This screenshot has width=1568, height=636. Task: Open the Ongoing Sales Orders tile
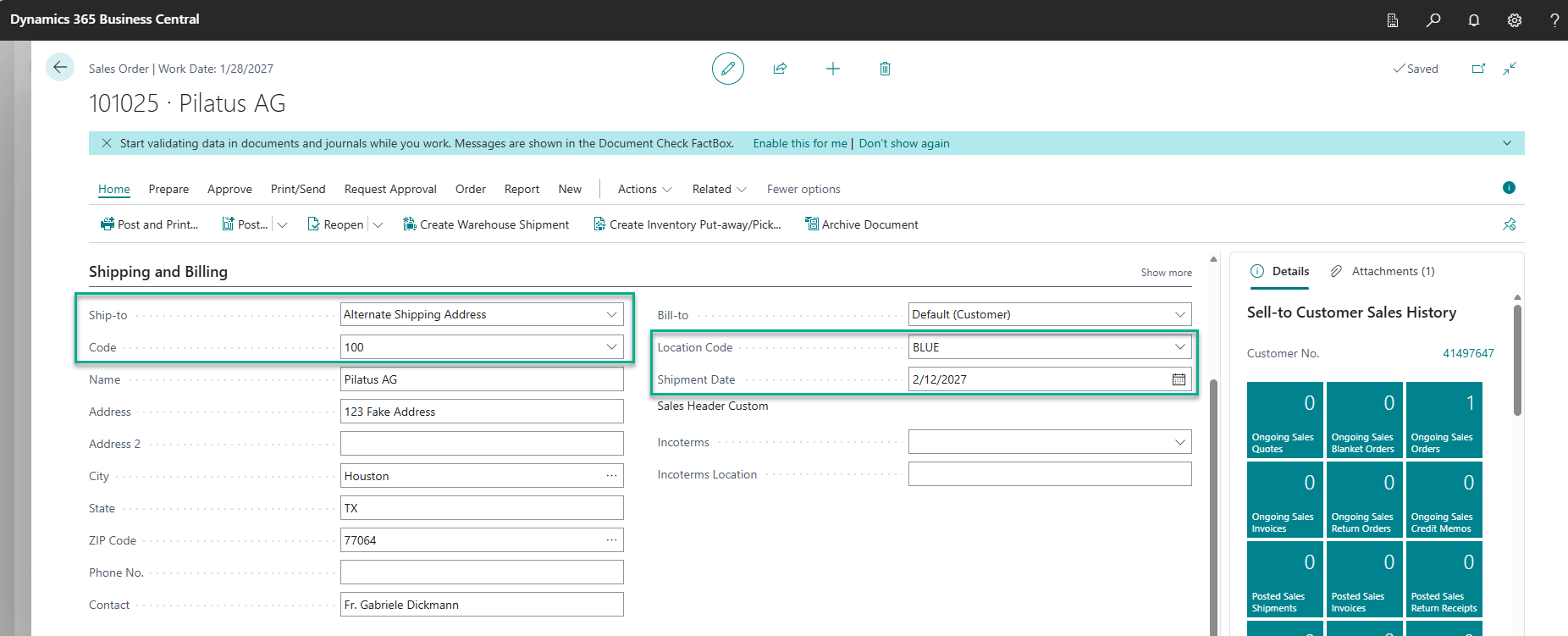point(1444,420)
